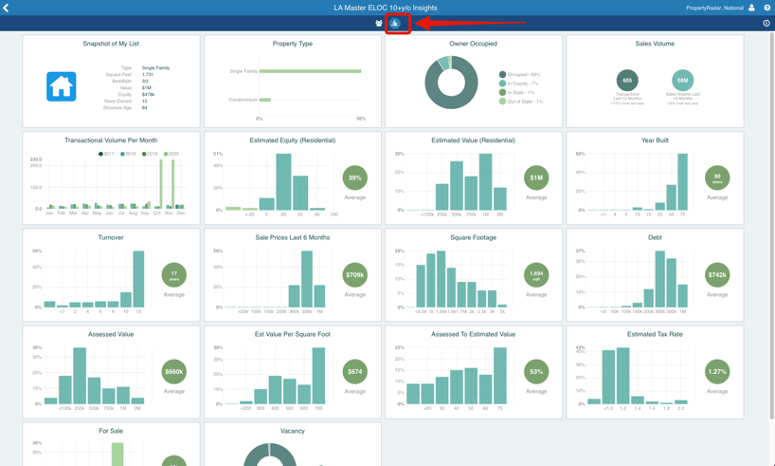Click the 605 Transactions circle

(x=627, y=80)
